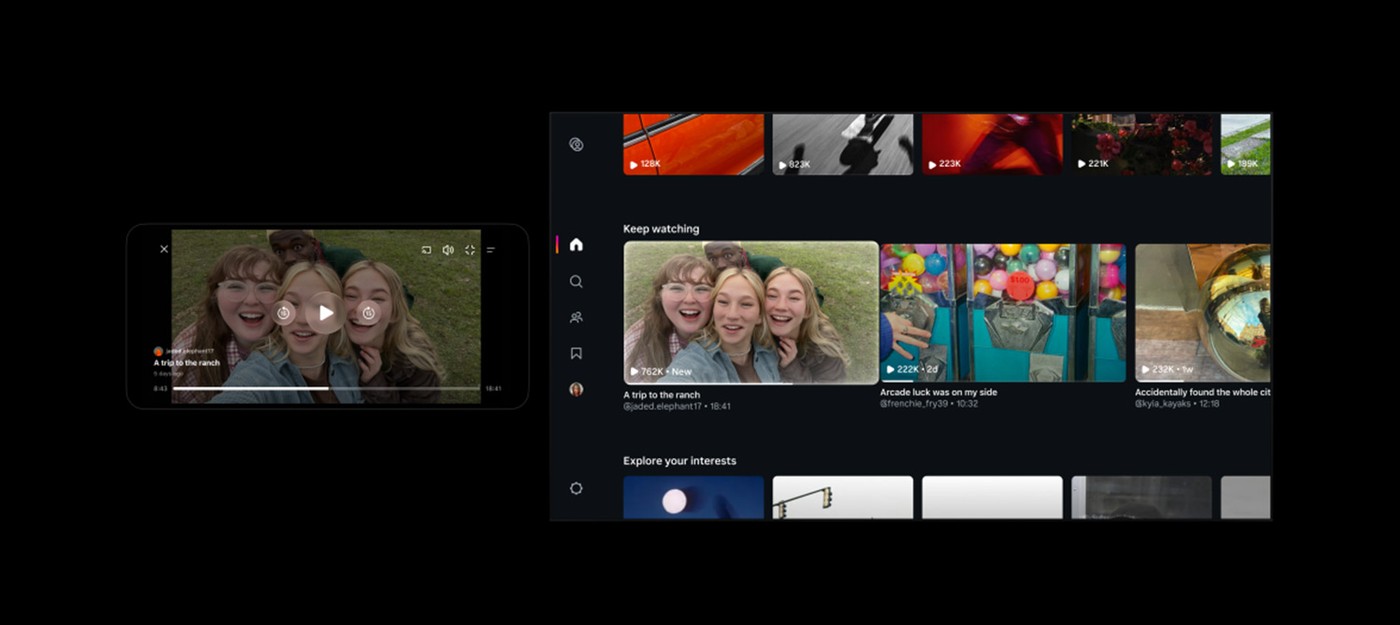
Task: Select the traffic light thumbnail under Explore
Action: pyautogui.click(x=843, y=497)
